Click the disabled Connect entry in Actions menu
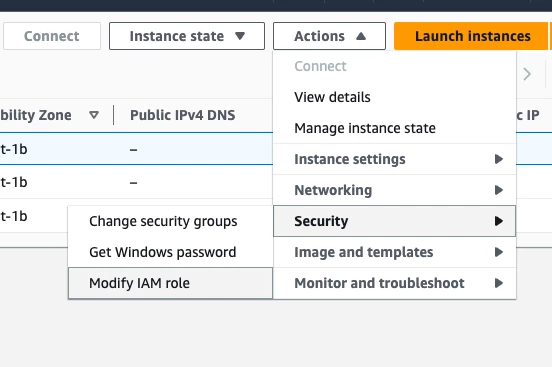Screen dimensions: 552x367 coord(394,66)
